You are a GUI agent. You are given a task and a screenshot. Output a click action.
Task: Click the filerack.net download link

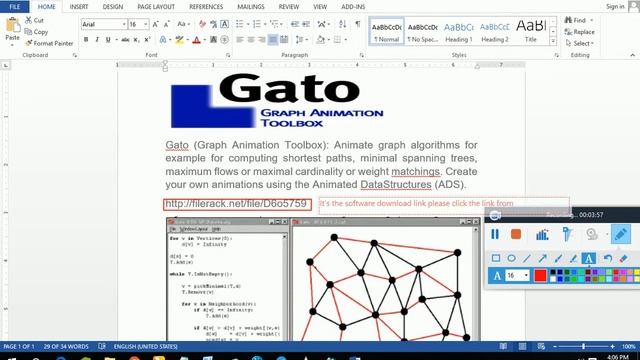tap(236, 204)
